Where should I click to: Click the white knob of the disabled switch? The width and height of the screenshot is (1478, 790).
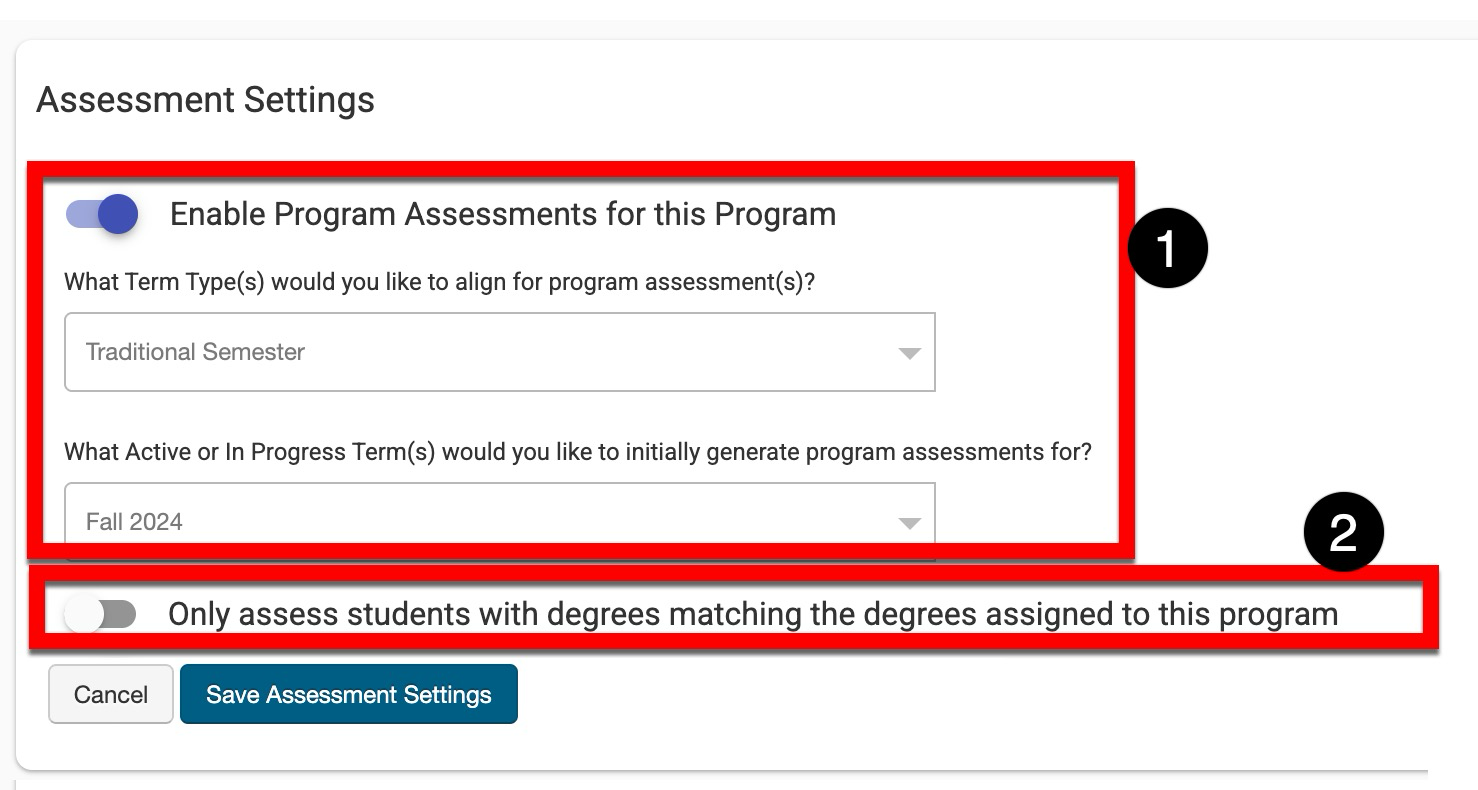84,614
